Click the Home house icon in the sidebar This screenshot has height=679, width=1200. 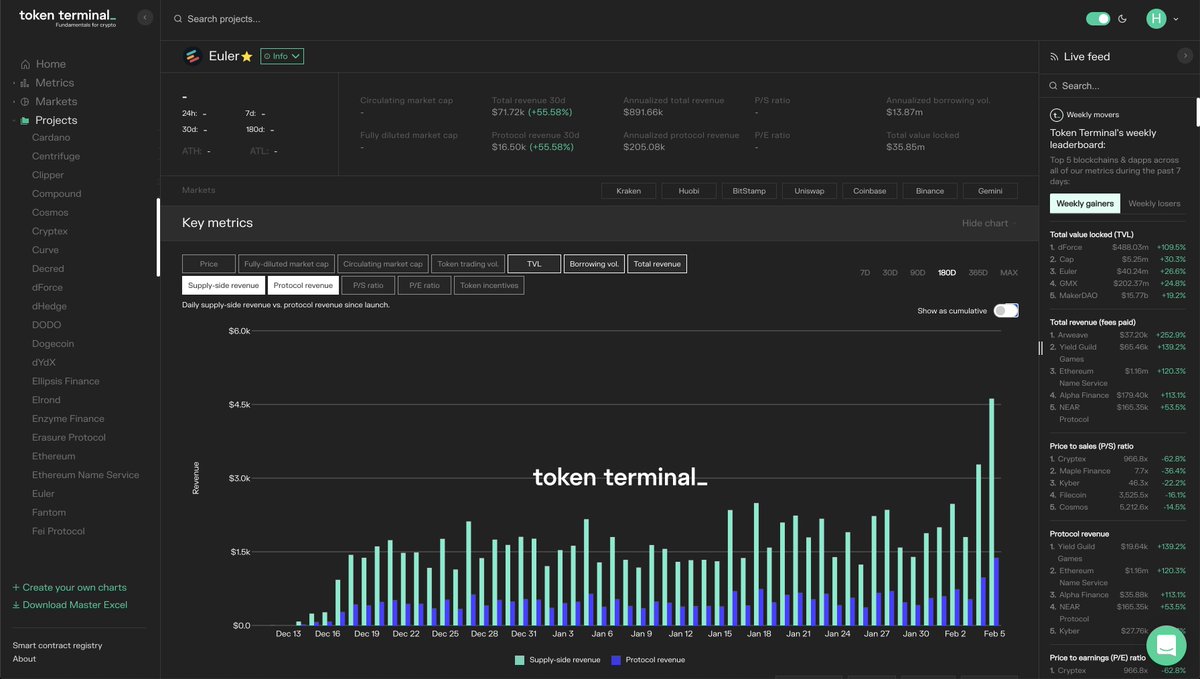tap(25, 64)
